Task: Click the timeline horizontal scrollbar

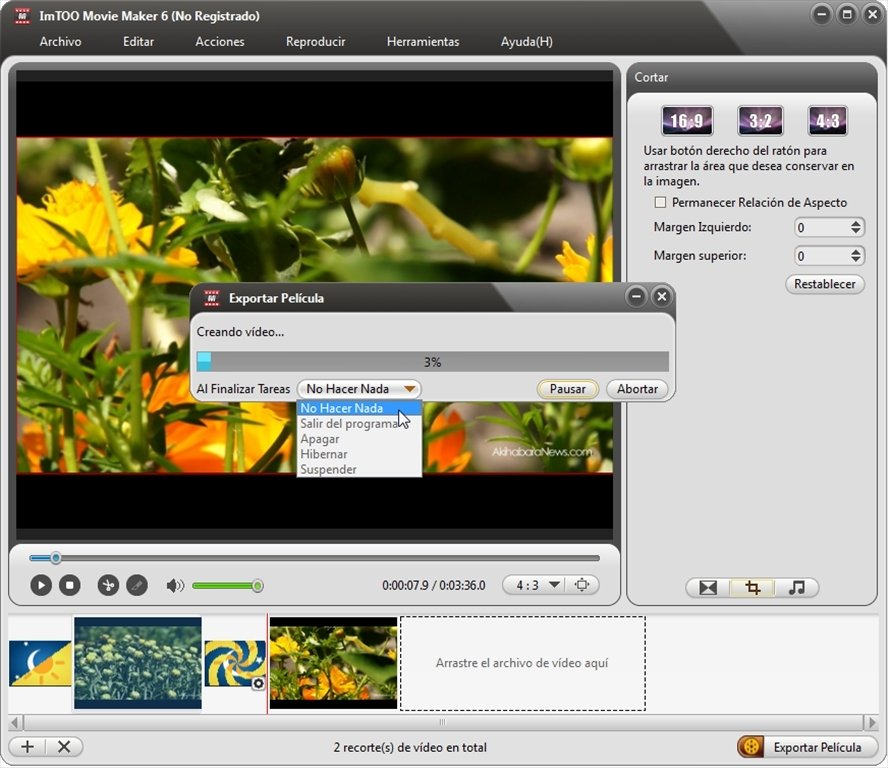Action: click(443, 722)
